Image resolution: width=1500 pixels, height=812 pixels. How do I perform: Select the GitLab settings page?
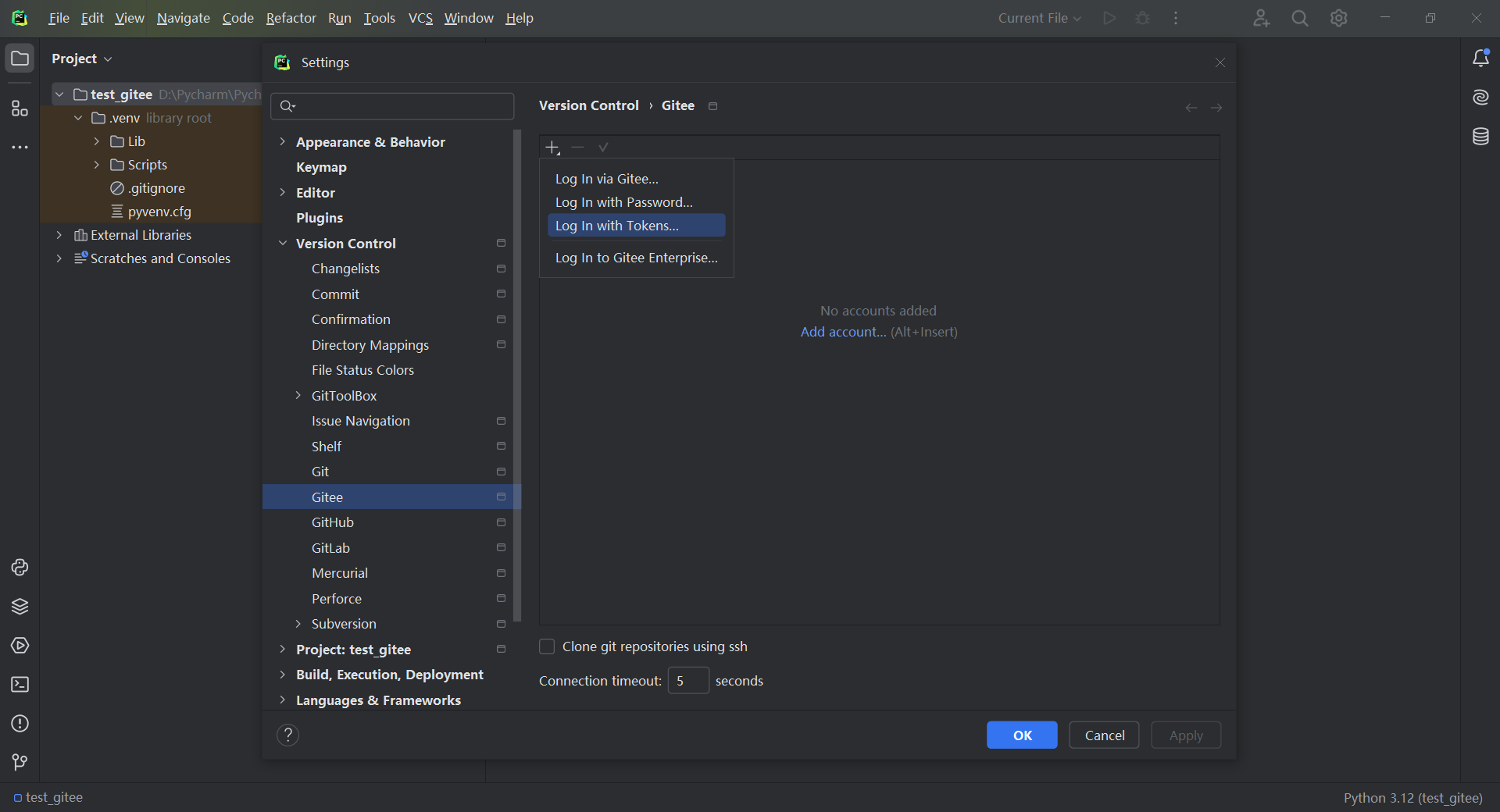coord(391,548)
